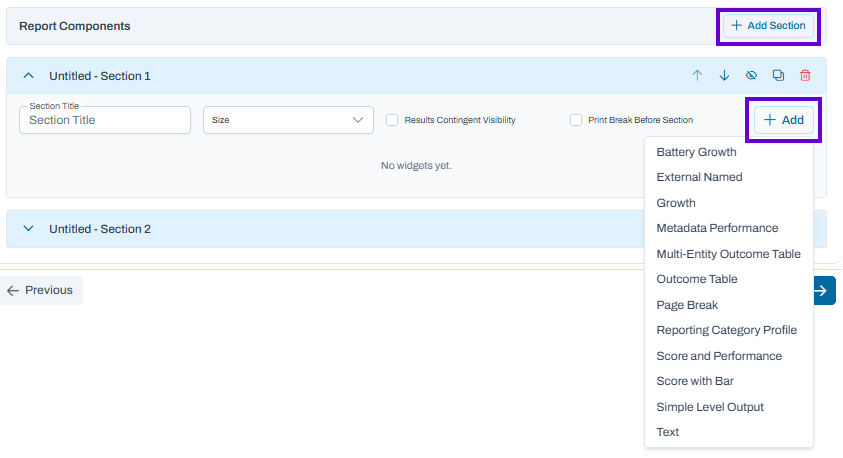The image size is (843, 458).
Task: Click the Untitled - Section 1 header title
Action: point(100,76)
